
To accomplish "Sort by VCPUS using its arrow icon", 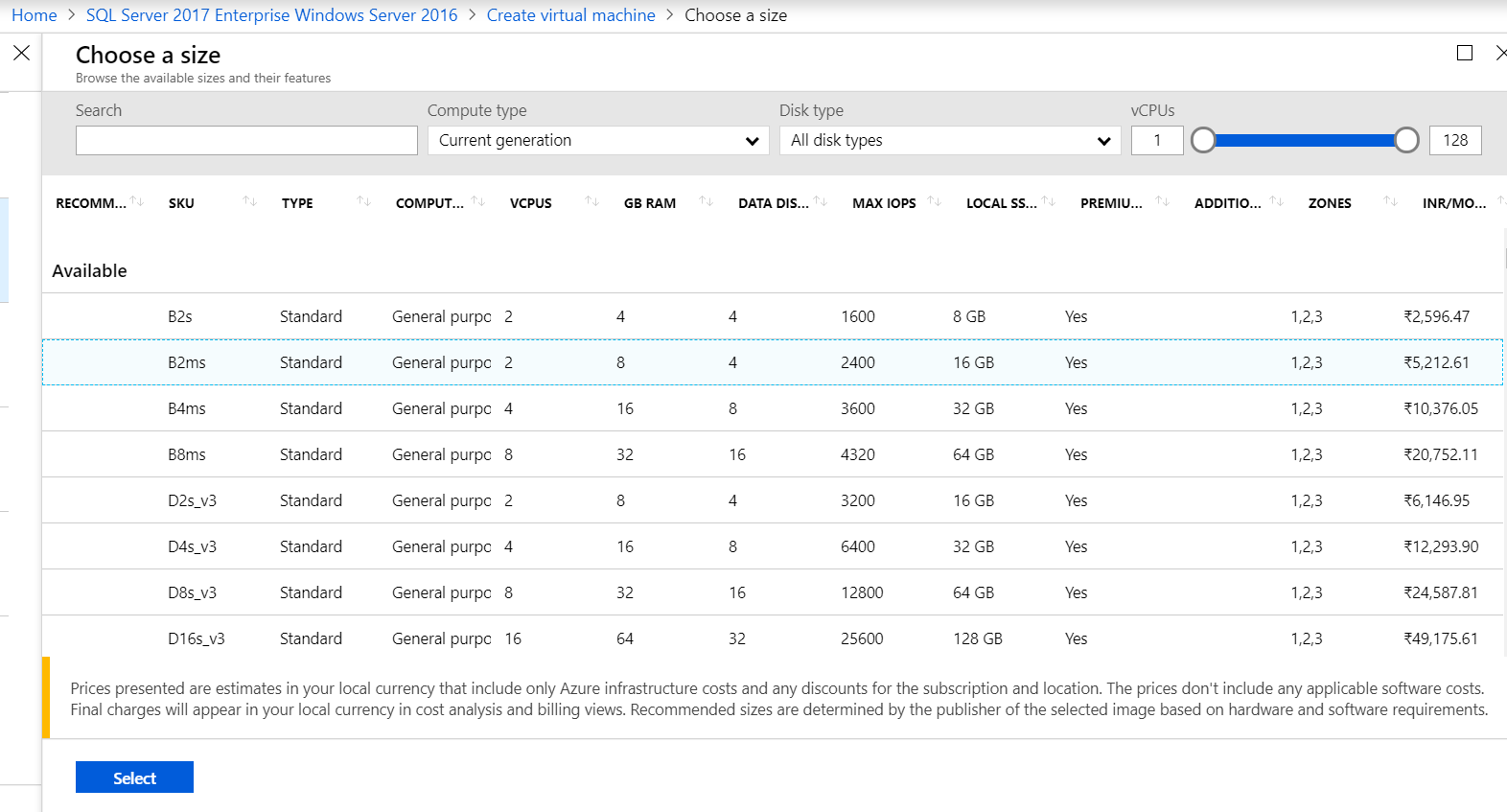I will click(592, 201).
